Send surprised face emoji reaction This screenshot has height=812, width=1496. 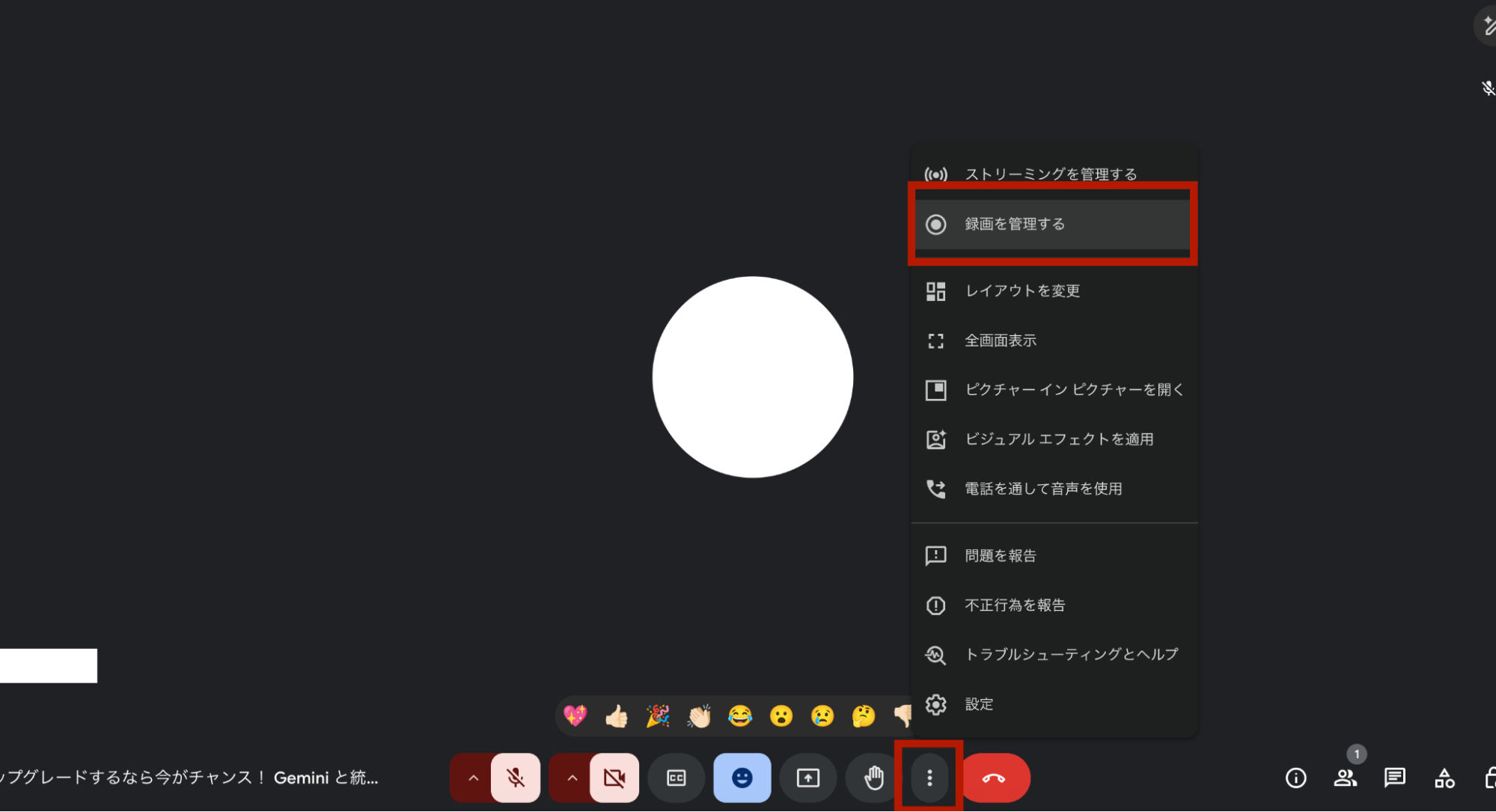pos(781,716)
